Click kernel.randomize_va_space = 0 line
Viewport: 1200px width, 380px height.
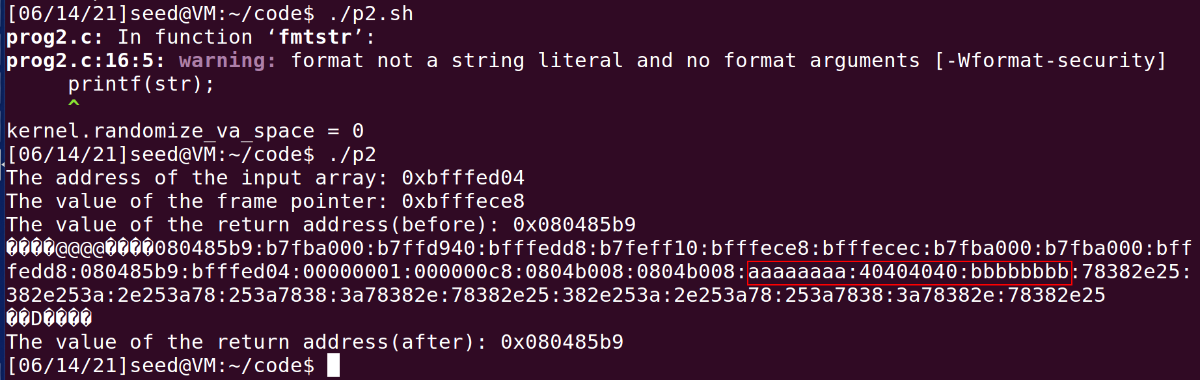pos(184,131)
